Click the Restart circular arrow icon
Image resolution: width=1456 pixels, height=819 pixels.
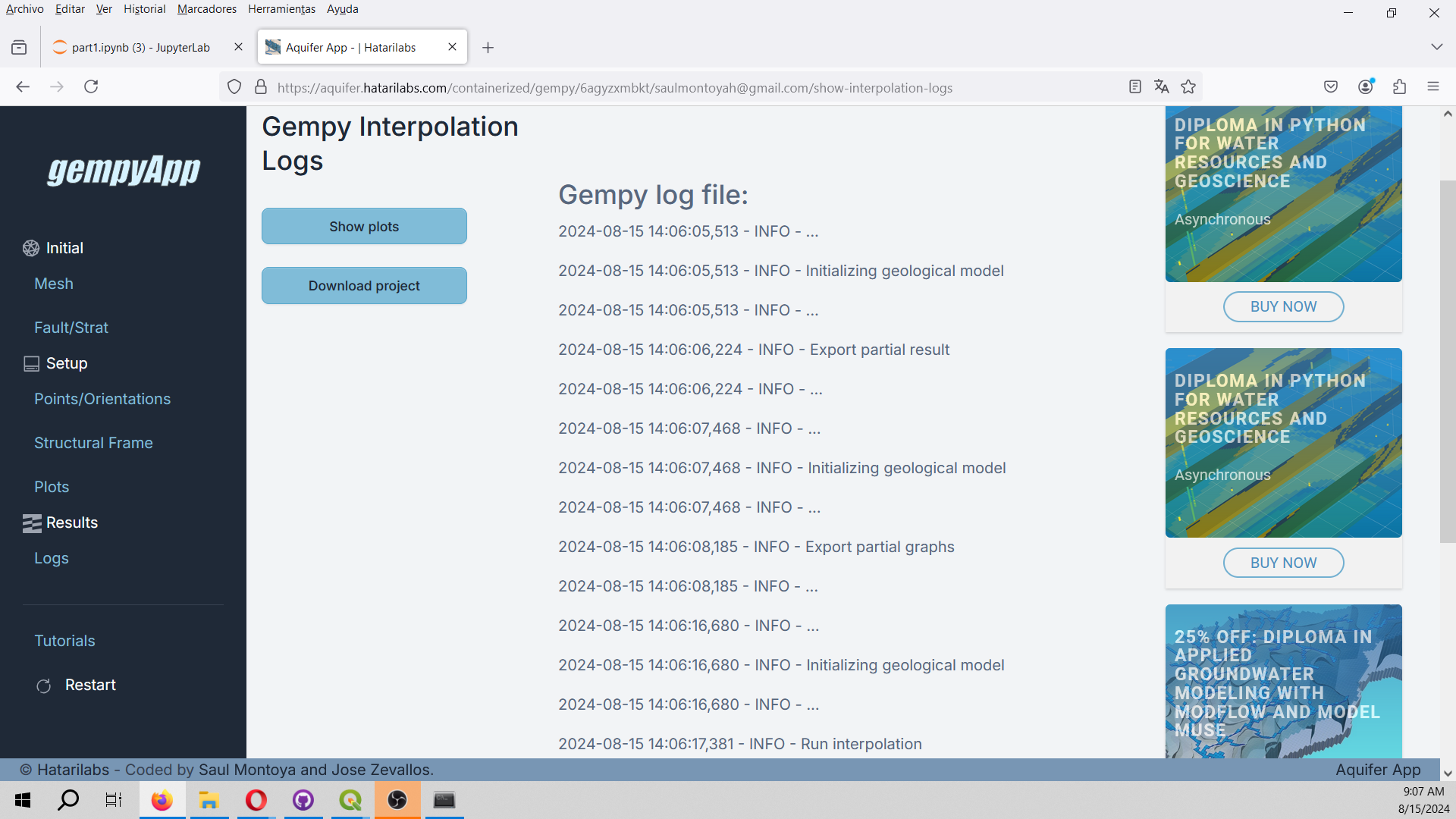(44, 686)
